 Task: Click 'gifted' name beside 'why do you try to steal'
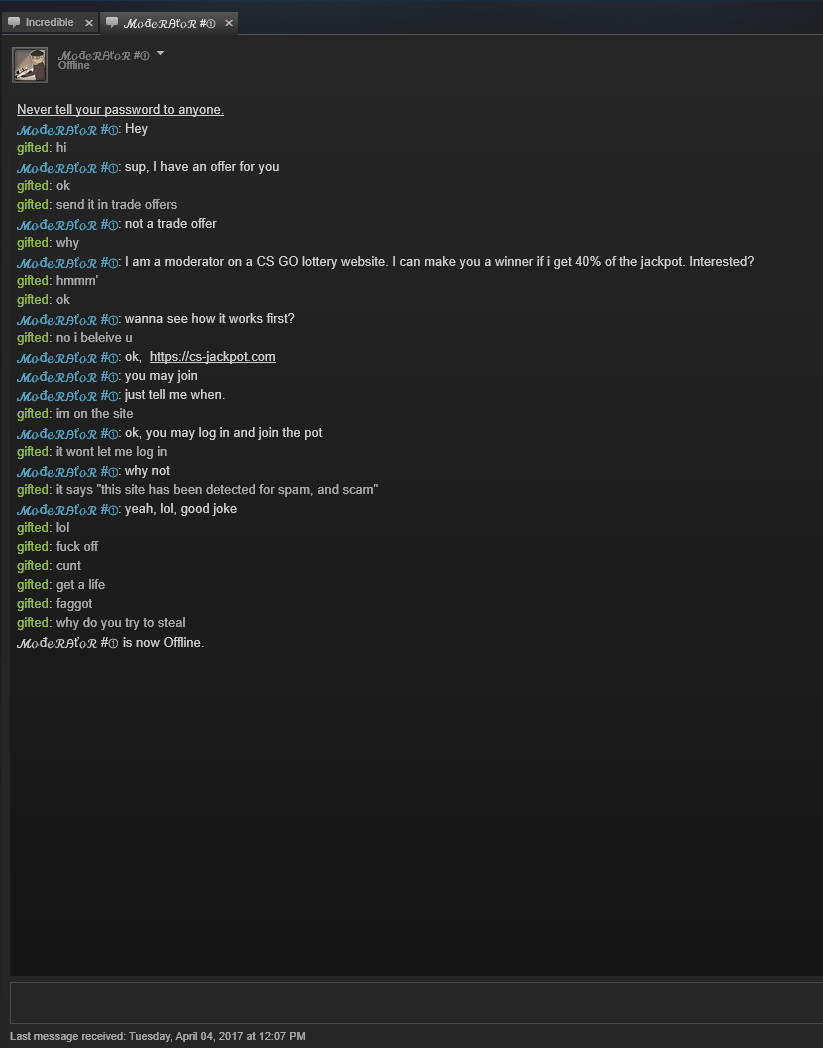tap(33, 623)
